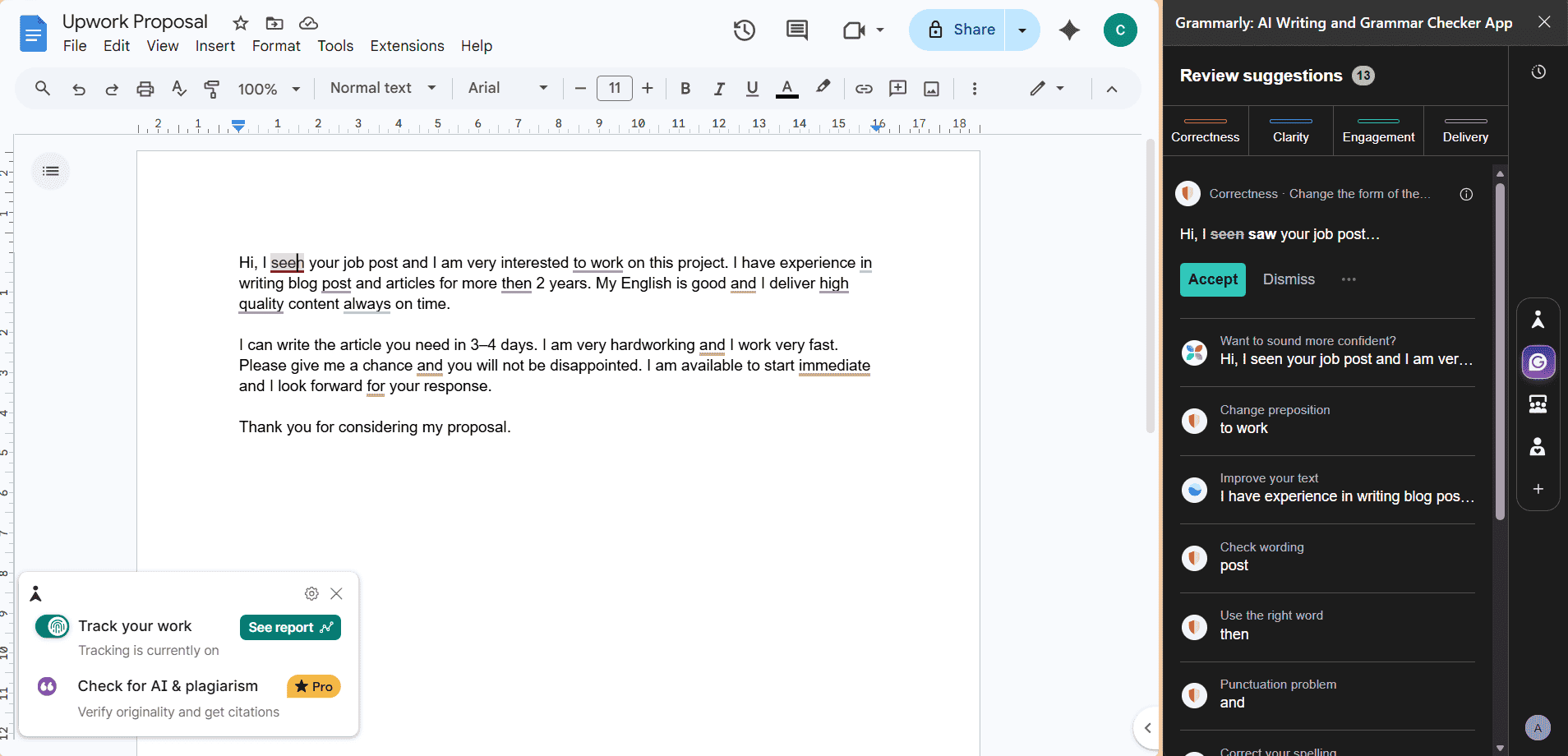The image size is (1568, 756).
Task: Check cloud save status icon
Action: [308, 23]
